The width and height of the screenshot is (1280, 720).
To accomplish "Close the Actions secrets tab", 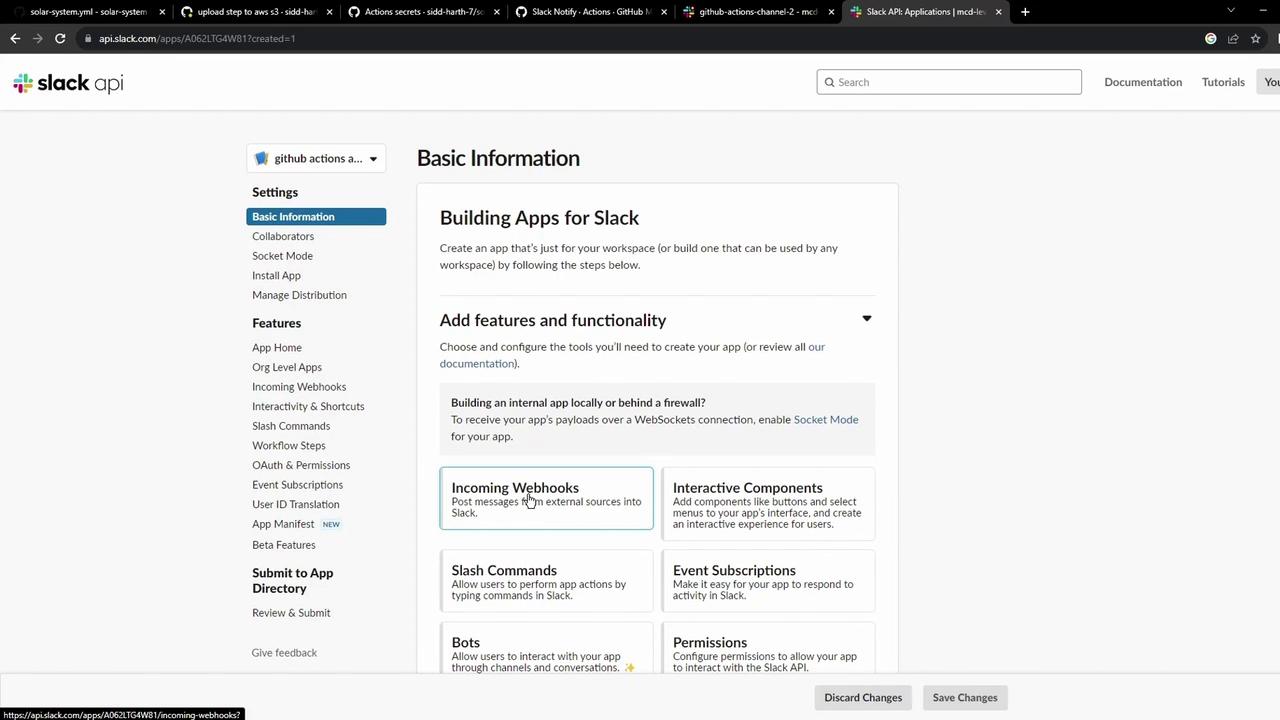I will [x=497, y=12].
